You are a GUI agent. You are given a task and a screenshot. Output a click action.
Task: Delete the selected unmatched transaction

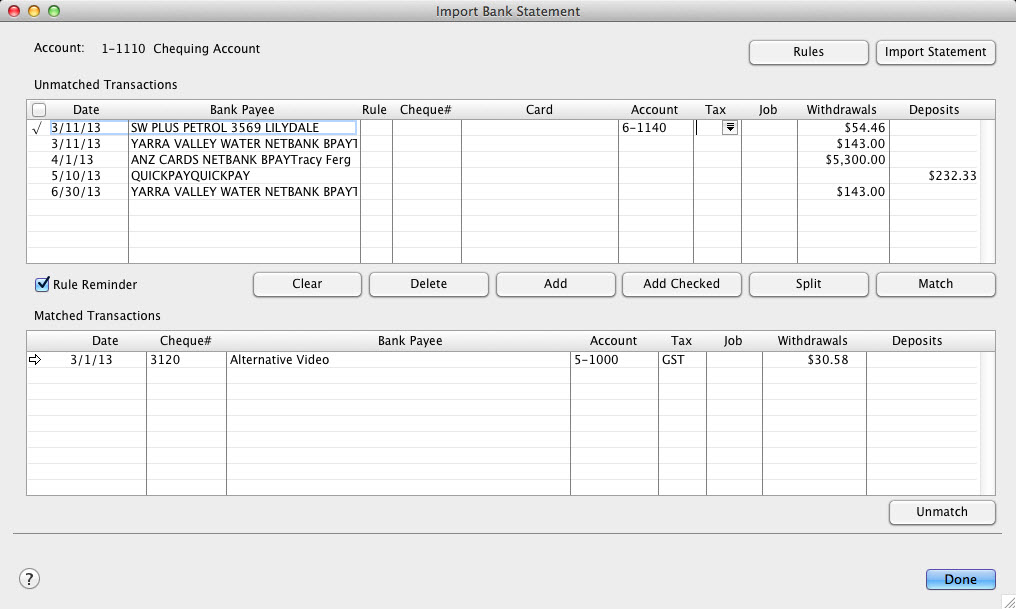tap(428, 284)
